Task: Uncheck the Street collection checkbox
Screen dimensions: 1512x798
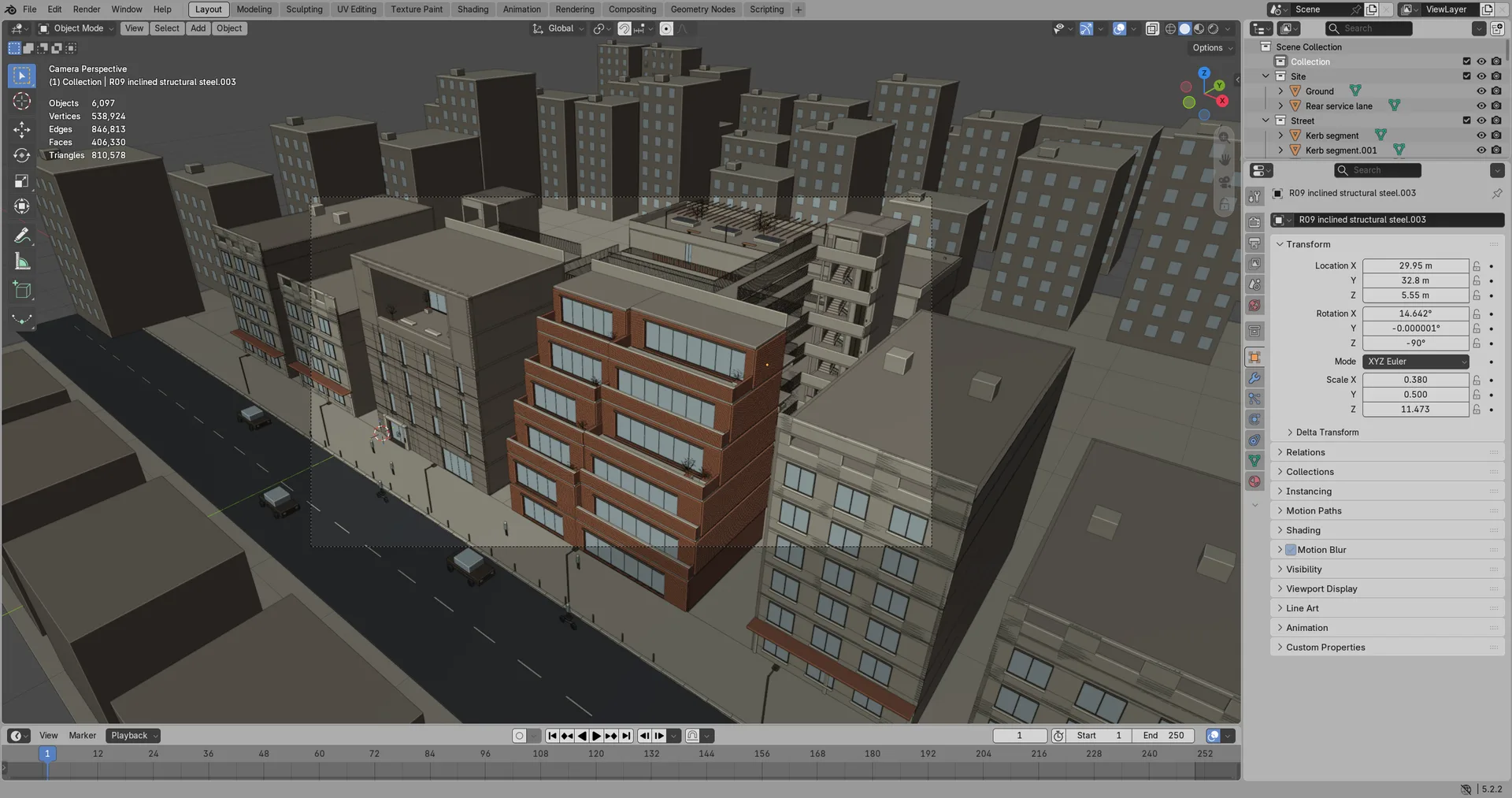Action: pyautogui.click(x=1466, y=121)
